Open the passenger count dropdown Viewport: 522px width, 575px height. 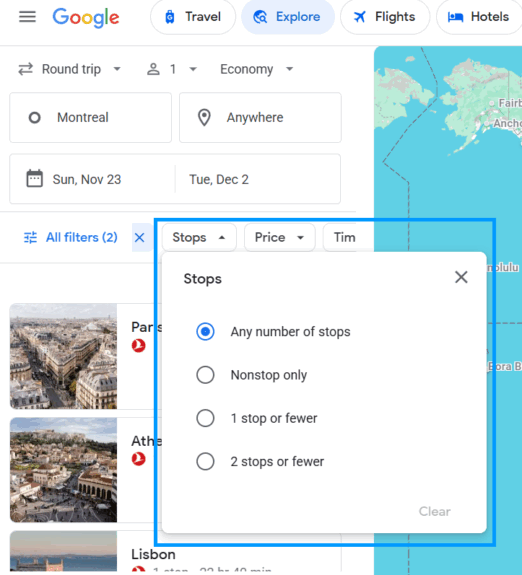[x=172, y=69]
